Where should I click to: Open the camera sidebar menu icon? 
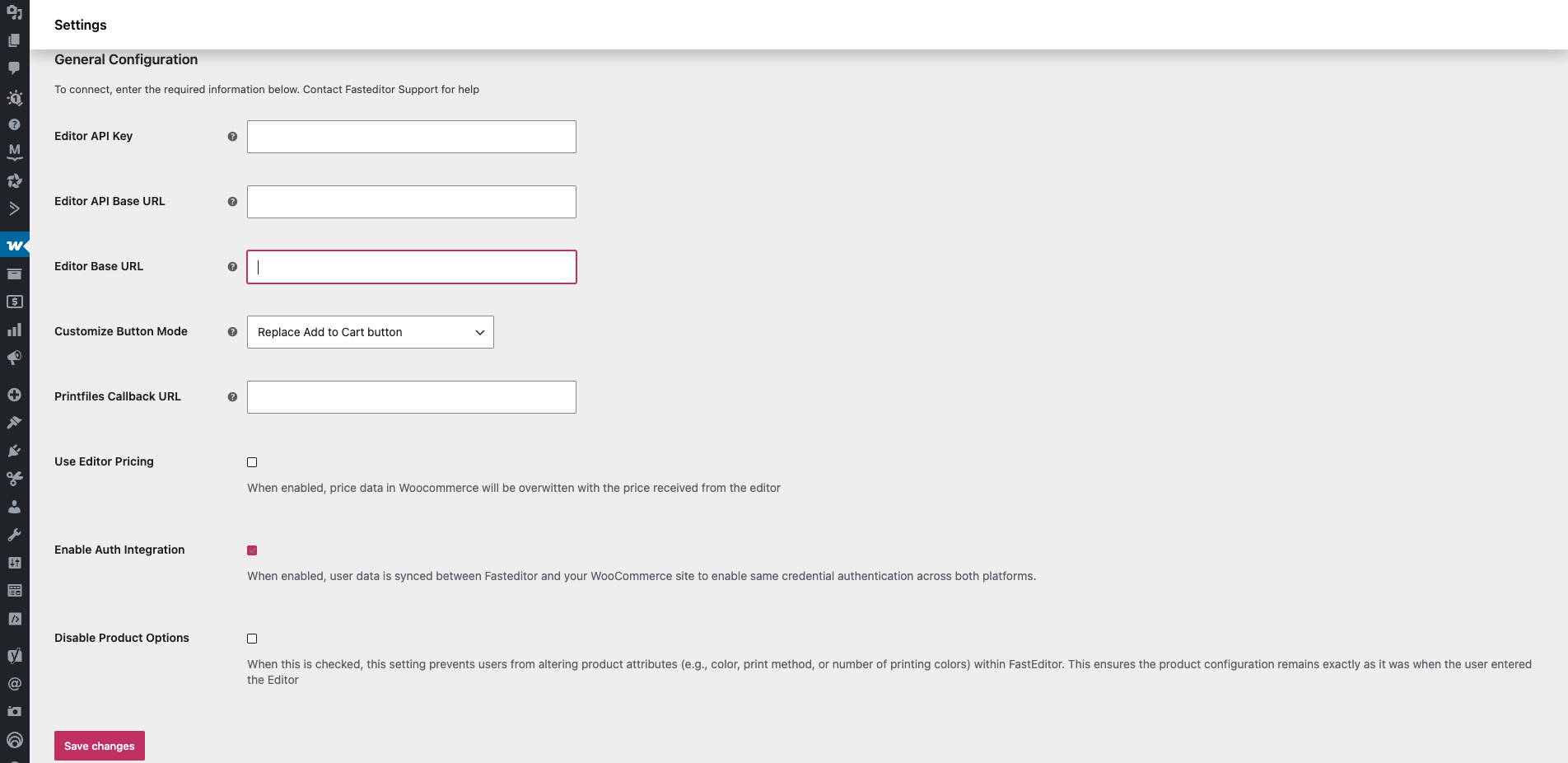[x=14, y=711]
